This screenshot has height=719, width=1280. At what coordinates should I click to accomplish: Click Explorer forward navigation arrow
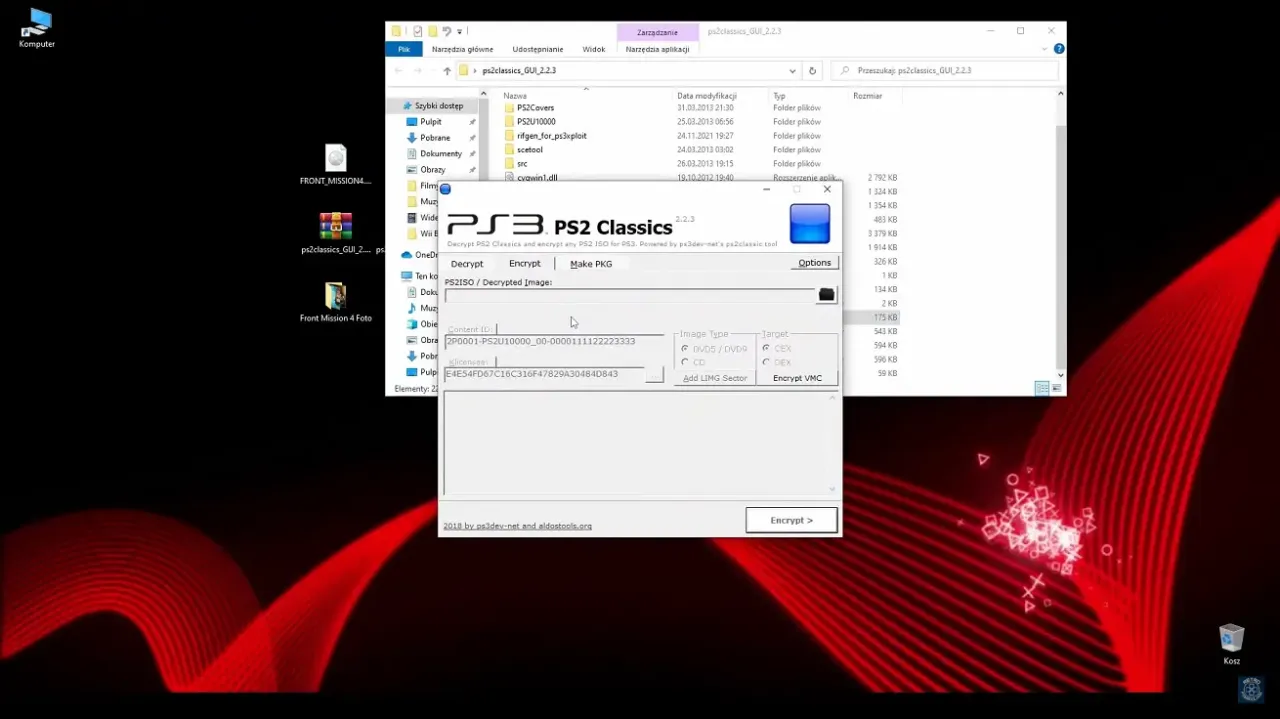pos(419,71)
